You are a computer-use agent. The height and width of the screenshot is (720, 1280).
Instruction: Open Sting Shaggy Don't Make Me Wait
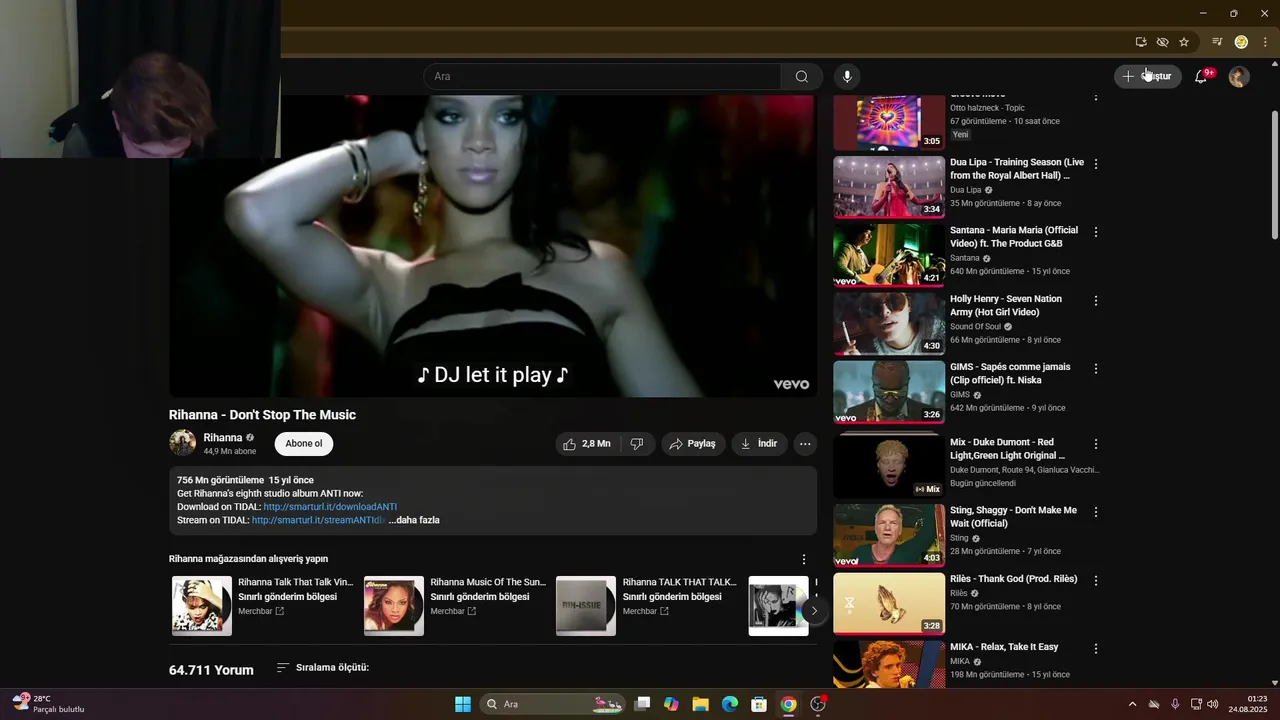point(1013,517)
